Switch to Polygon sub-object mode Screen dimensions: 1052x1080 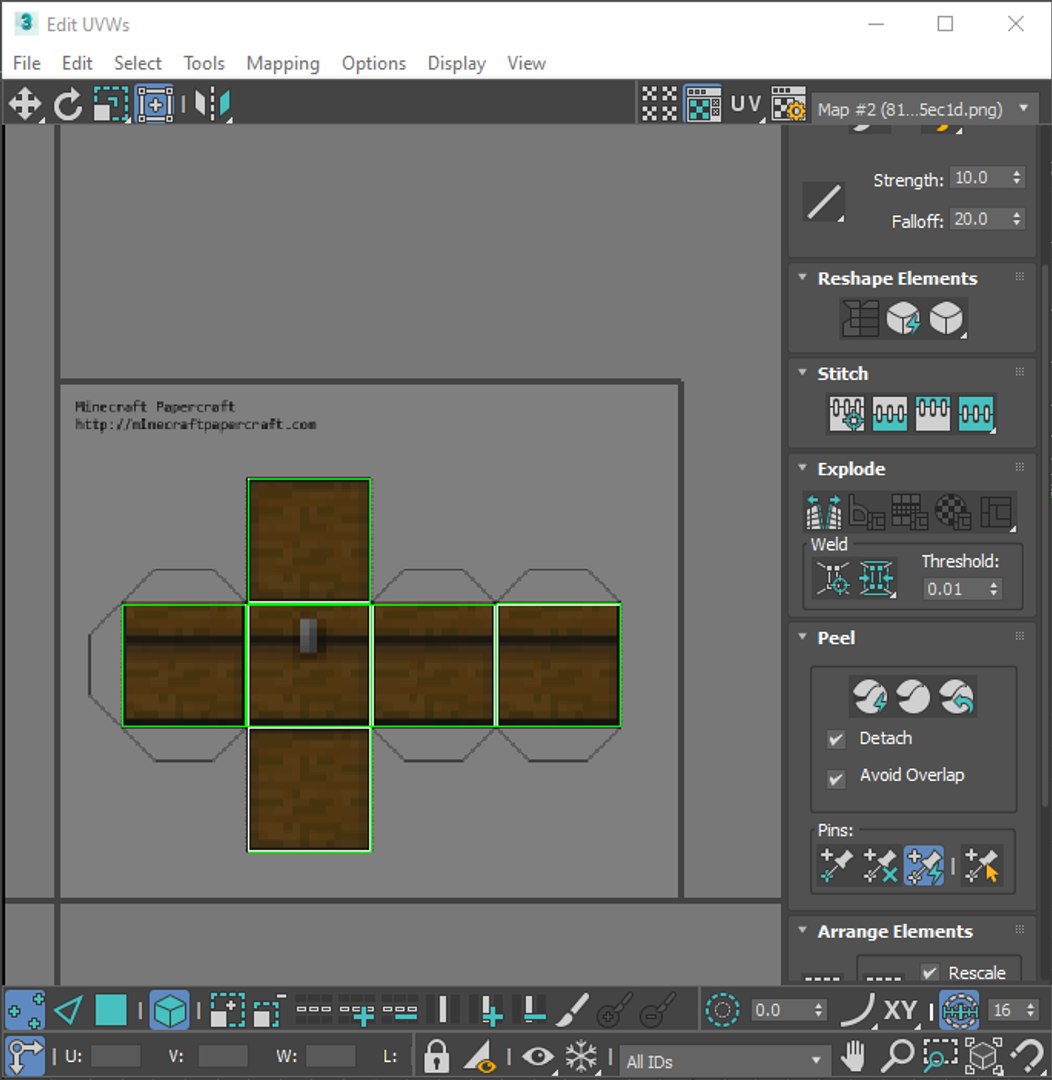click(x=111, y=1010)
